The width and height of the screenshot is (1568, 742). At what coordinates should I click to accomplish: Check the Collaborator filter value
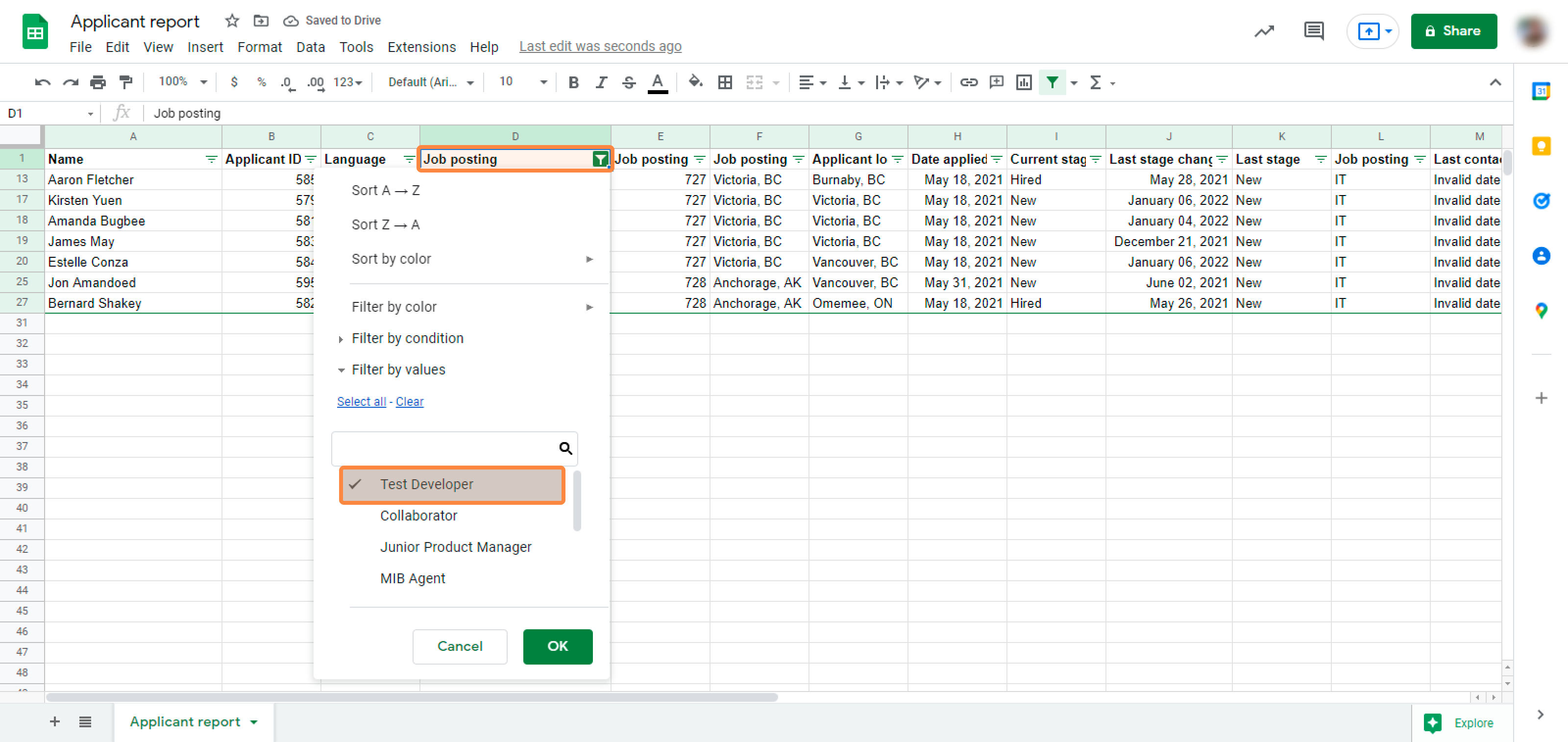click(x=418, y=516)
